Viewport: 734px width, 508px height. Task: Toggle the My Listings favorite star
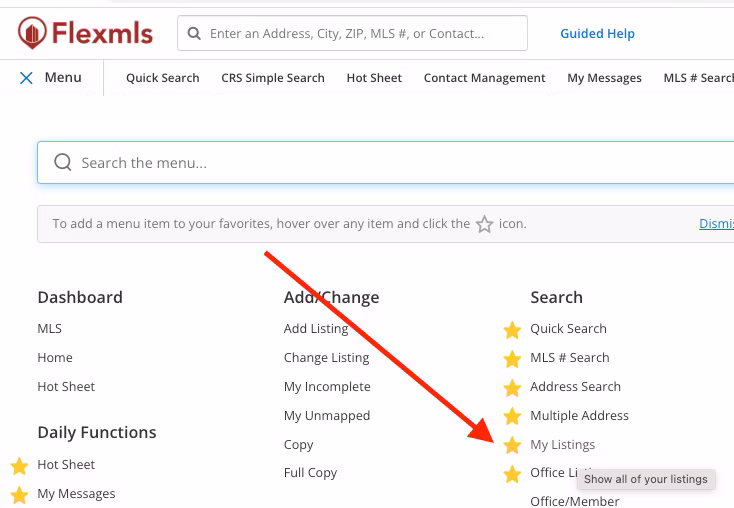pos(512,445)
